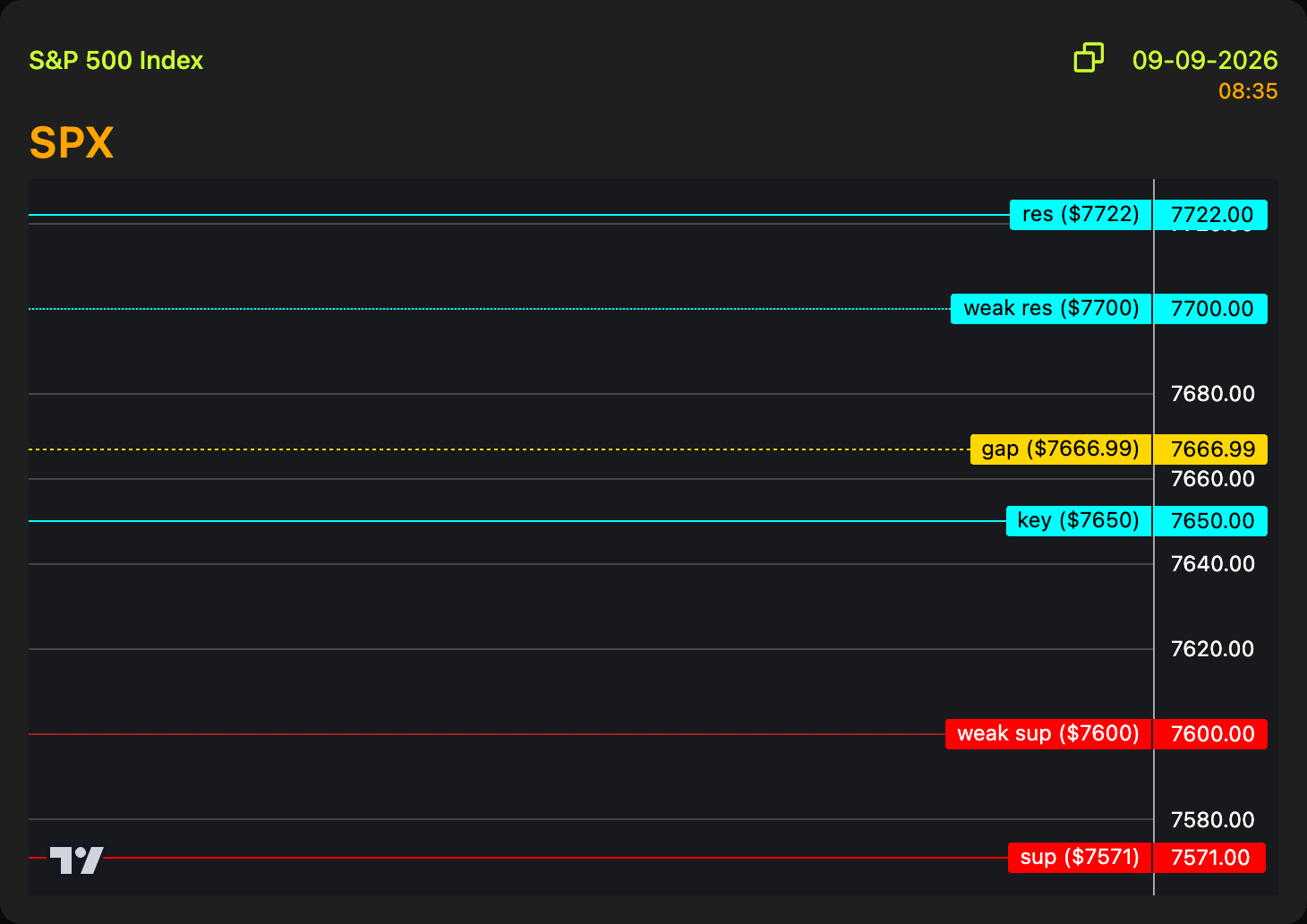
Task: Click the weak sup ($7600) label
Action: 1048,734
